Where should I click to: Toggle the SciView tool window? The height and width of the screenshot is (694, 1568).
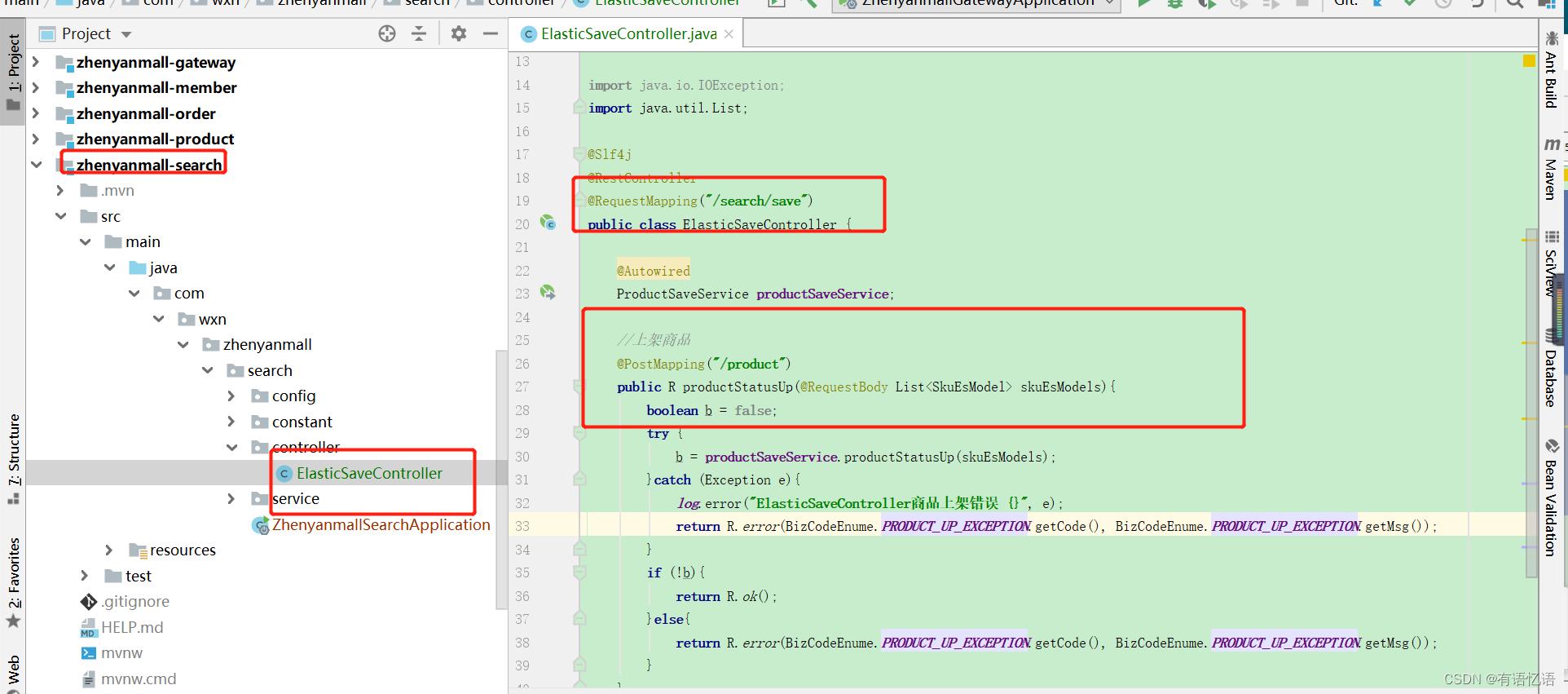click(1551, 264)
